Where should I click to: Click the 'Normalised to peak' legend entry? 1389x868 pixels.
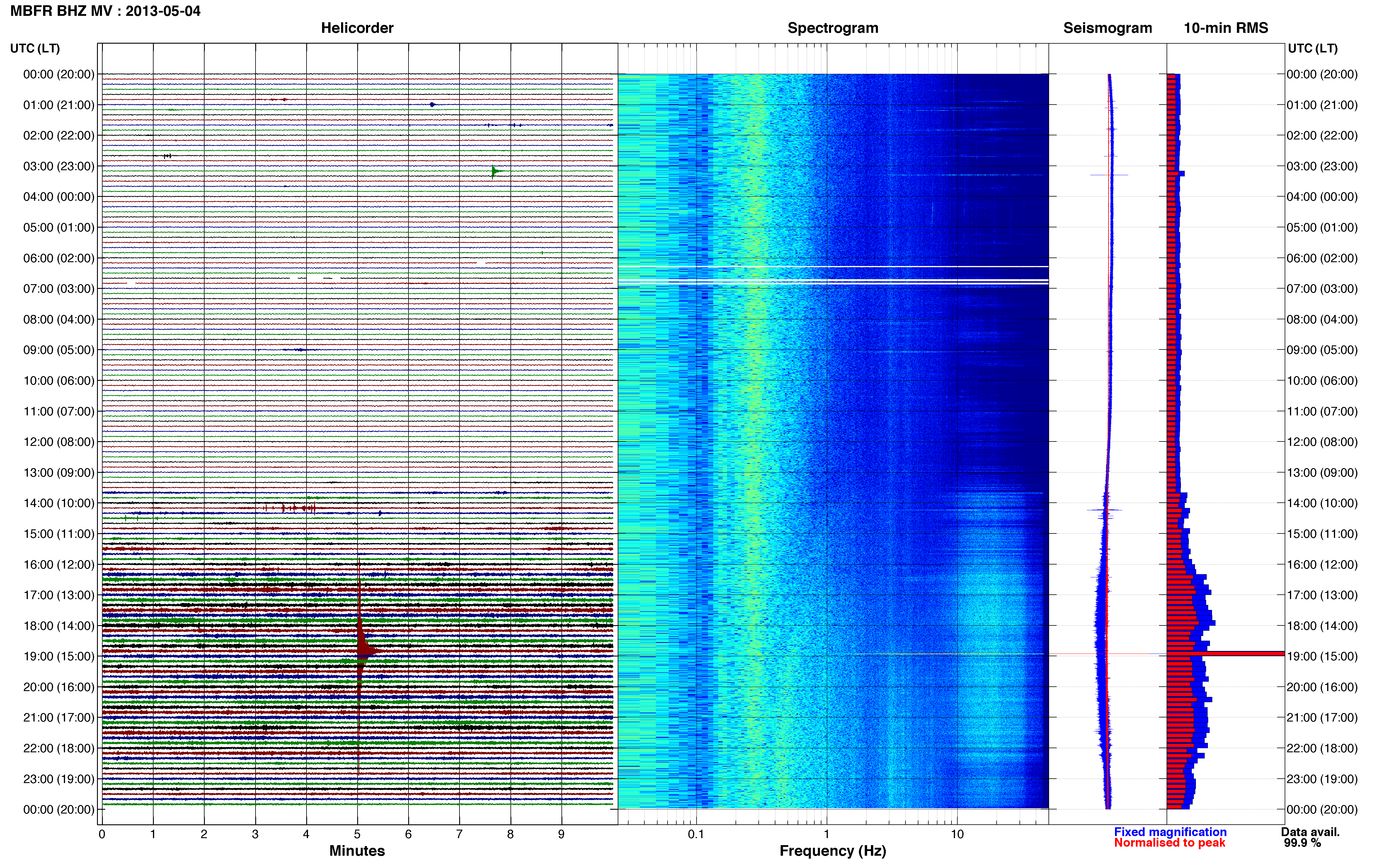click(1170, 843)
